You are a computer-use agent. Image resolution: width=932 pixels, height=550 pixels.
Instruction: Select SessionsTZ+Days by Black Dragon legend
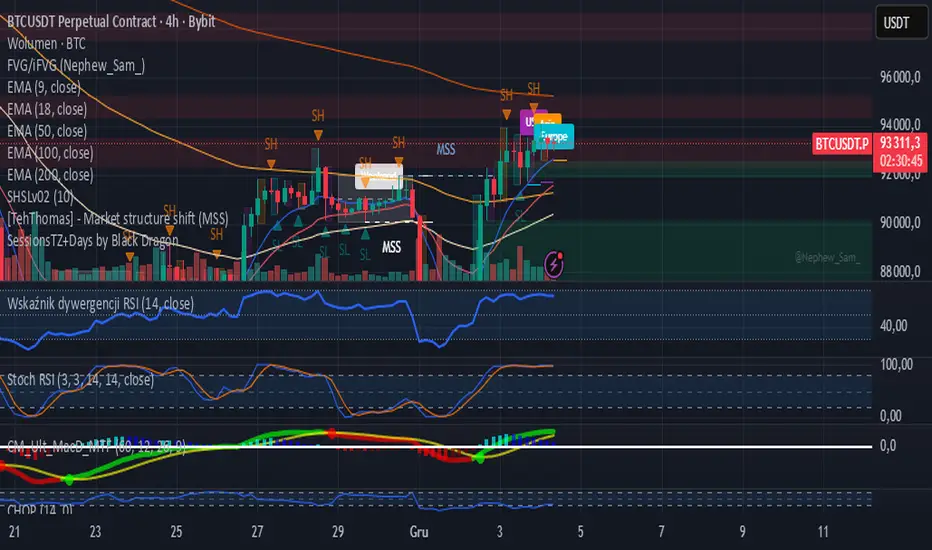93,240
